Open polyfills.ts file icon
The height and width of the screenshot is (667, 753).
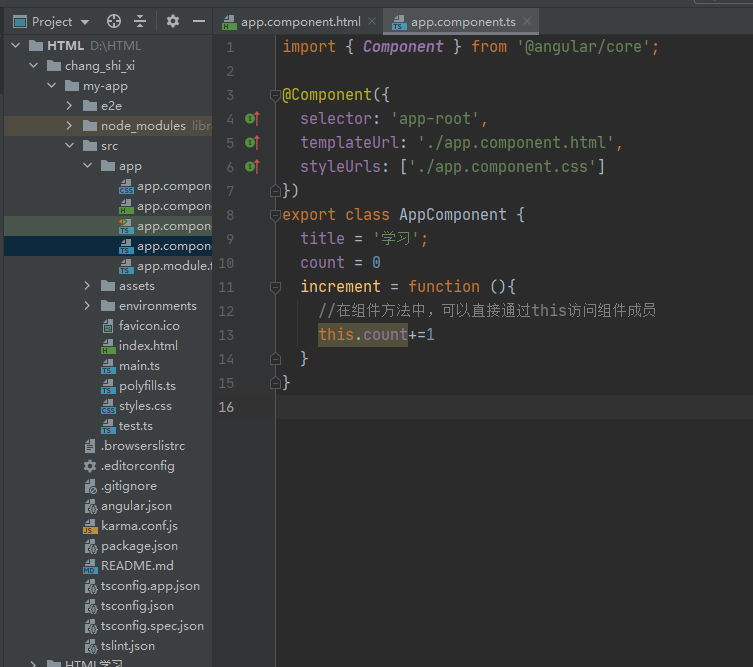click(108, 386)
